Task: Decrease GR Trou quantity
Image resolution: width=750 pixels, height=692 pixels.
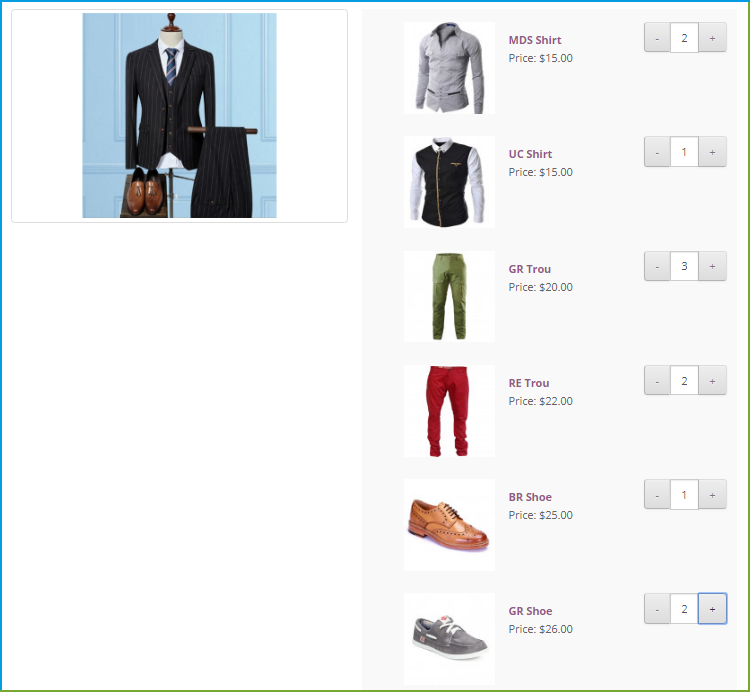Action: (x=657, y=266)
